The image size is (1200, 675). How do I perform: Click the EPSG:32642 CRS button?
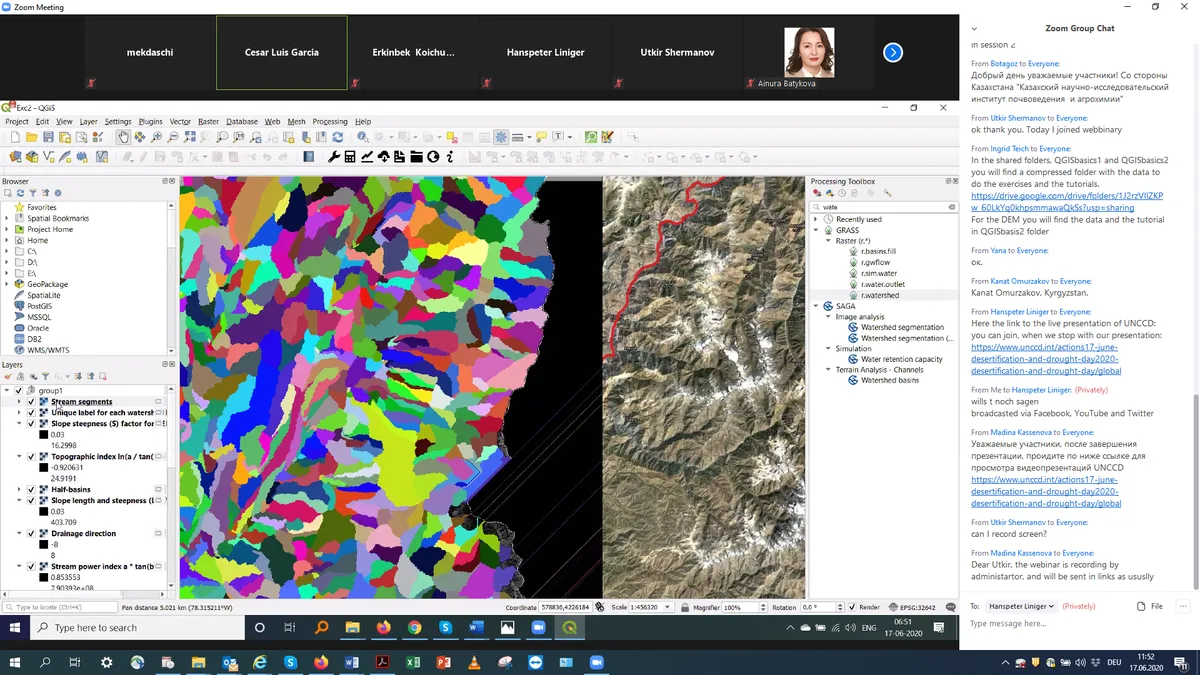pos(914,607)
